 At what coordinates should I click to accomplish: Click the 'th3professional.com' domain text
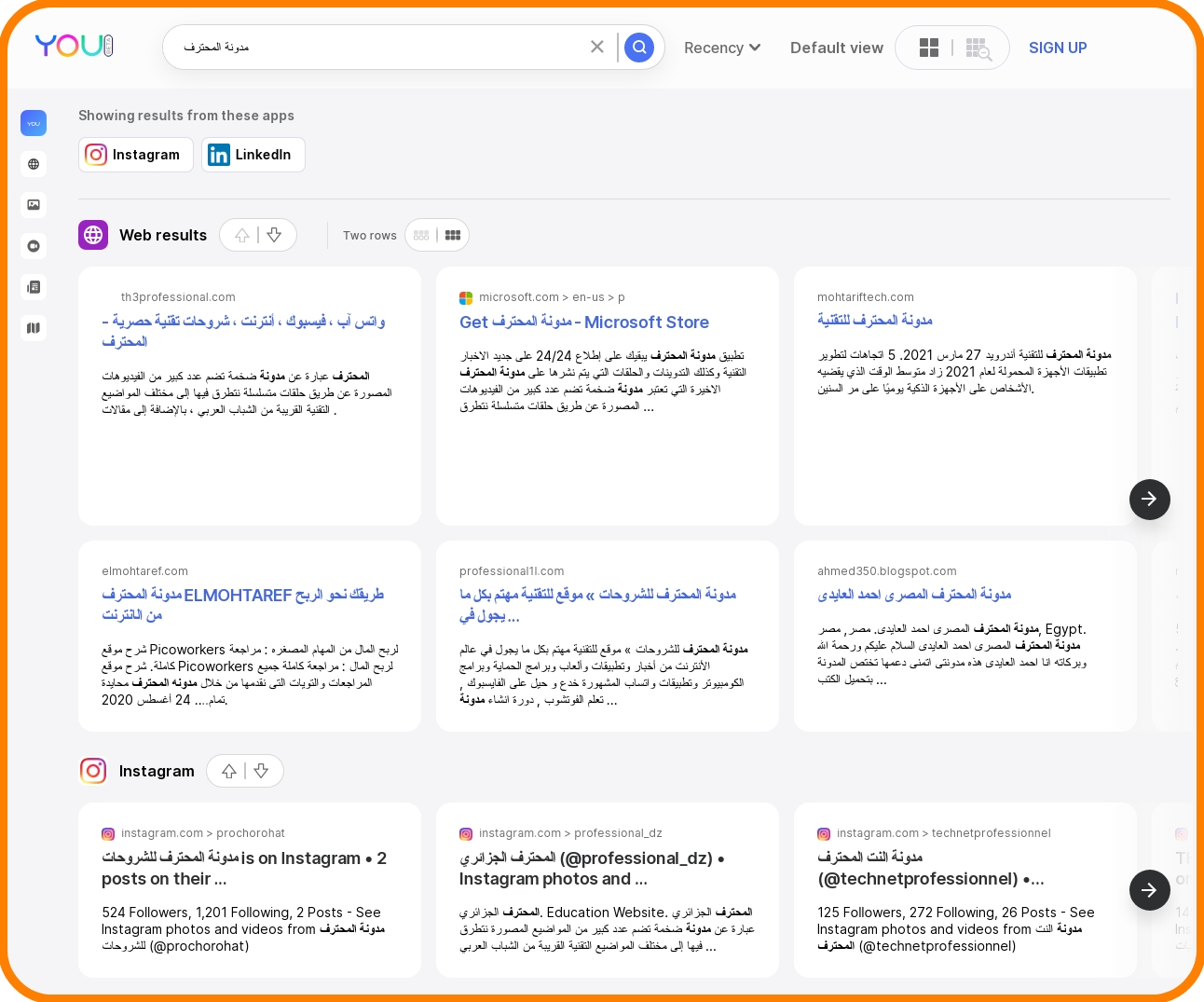pyautogui.click(x=178, y=297)
